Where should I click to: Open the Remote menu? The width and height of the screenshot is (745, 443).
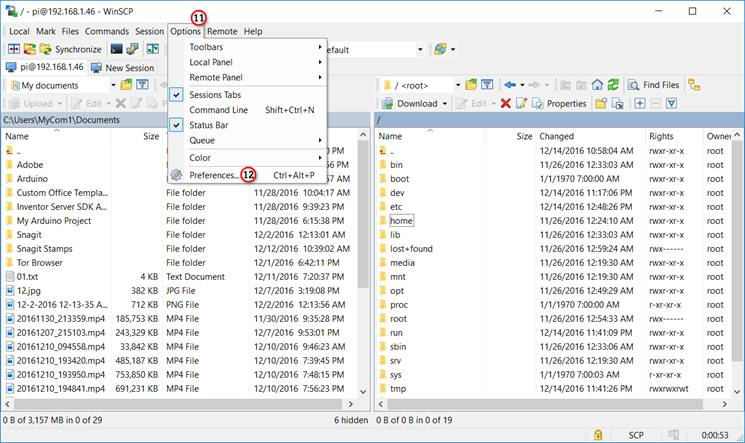coord(222,31)
